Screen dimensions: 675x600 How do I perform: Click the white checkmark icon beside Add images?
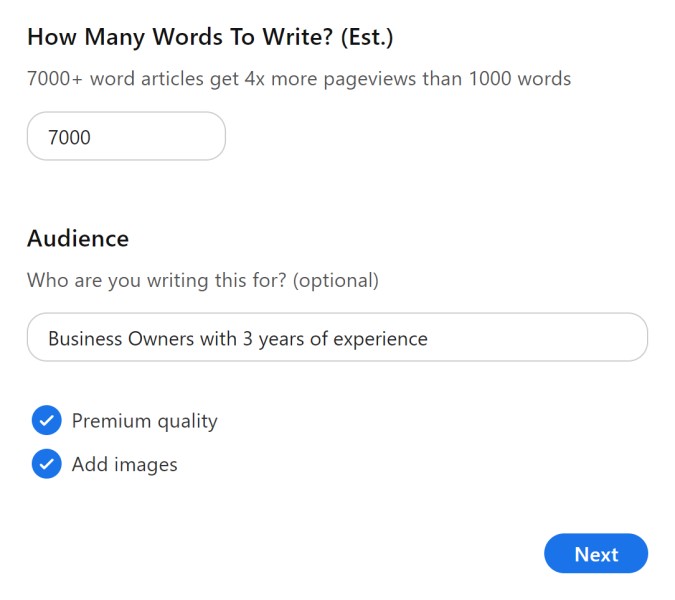click(x=46, y=464)
